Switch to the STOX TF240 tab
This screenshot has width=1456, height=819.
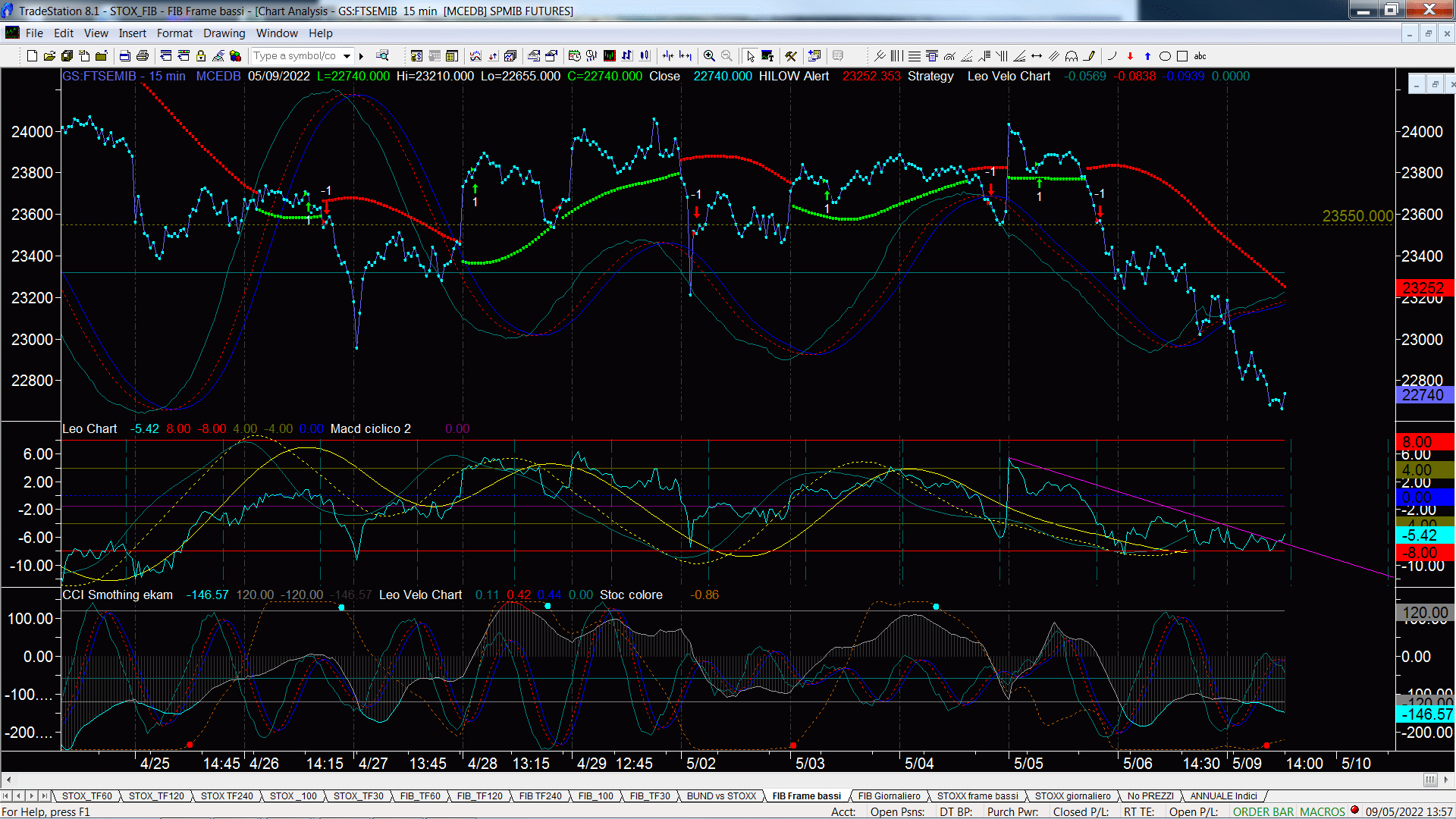click(227, 796)
